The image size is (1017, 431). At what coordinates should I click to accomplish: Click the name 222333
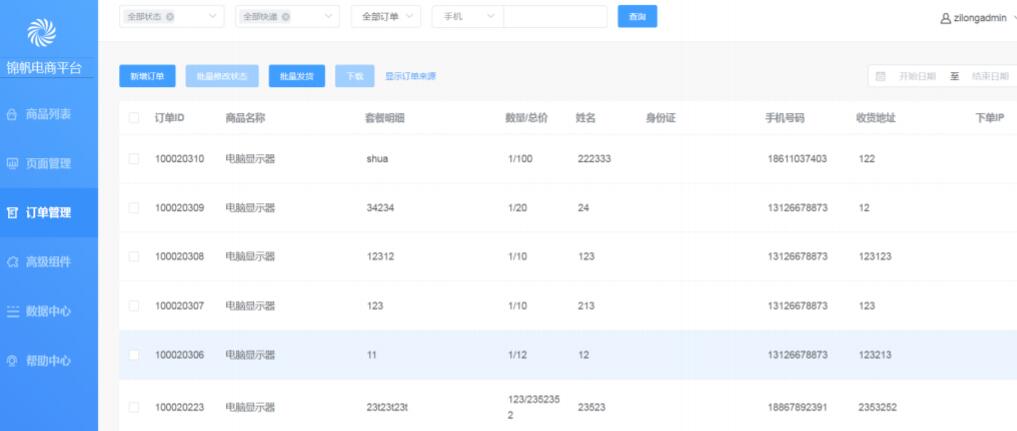[594, 159]
